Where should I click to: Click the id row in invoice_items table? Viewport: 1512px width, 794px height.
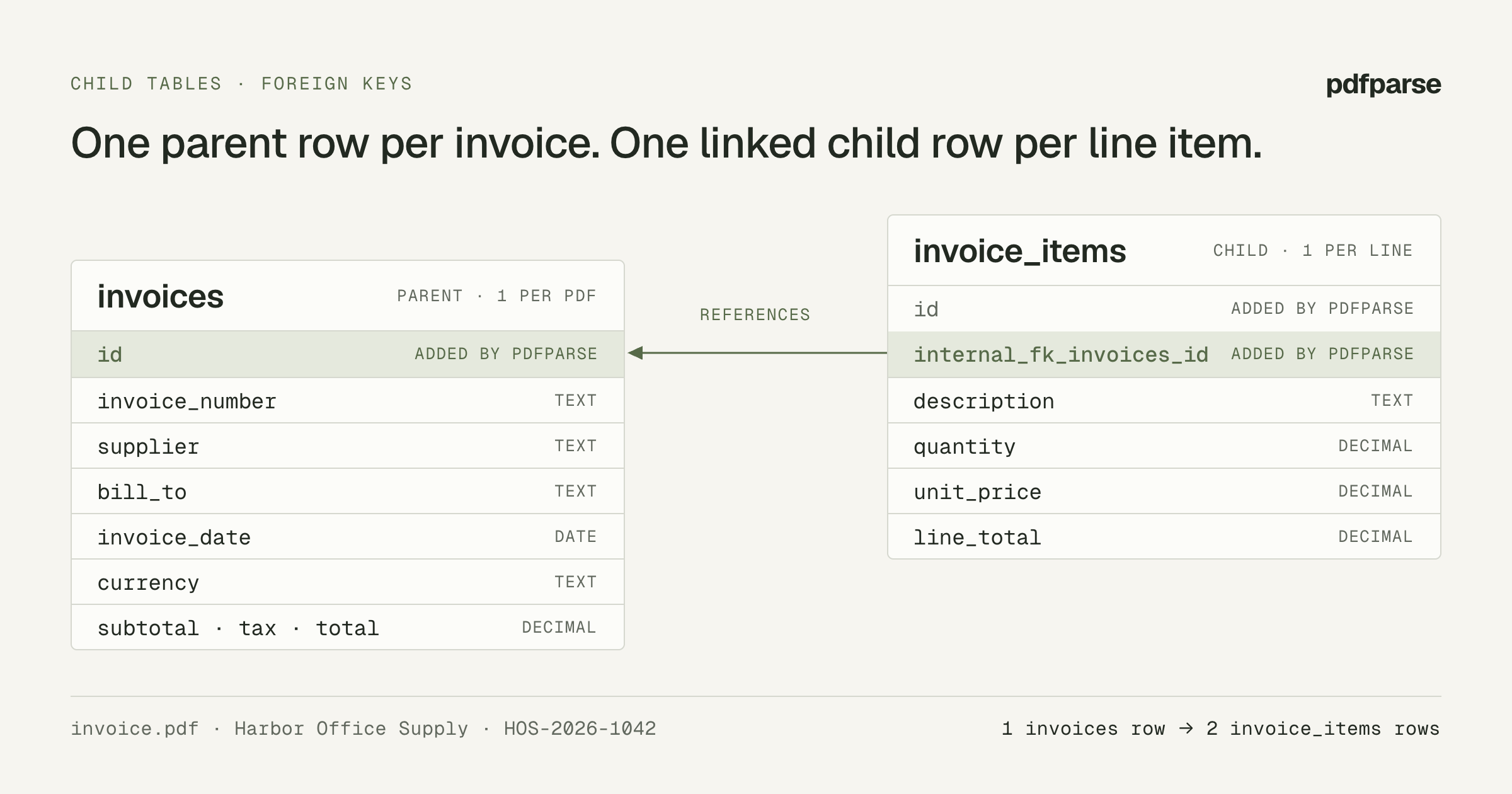(1164, 309)
